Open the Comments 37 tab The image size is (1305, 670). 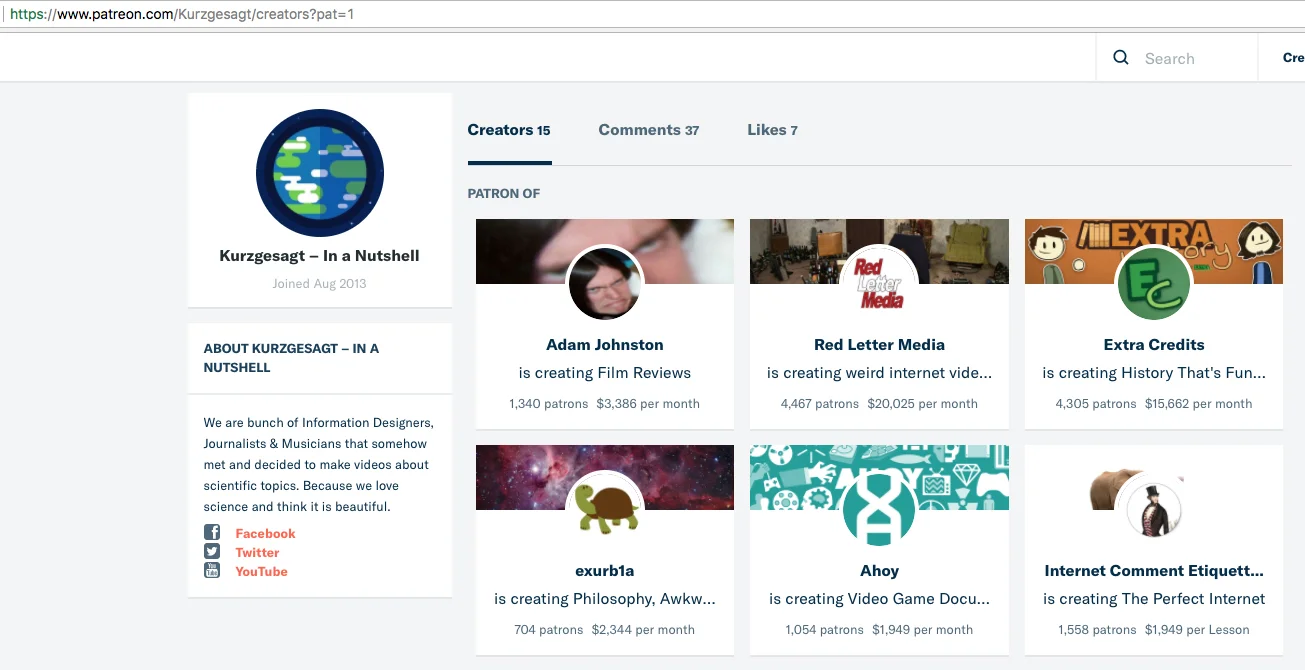point(649,130)
